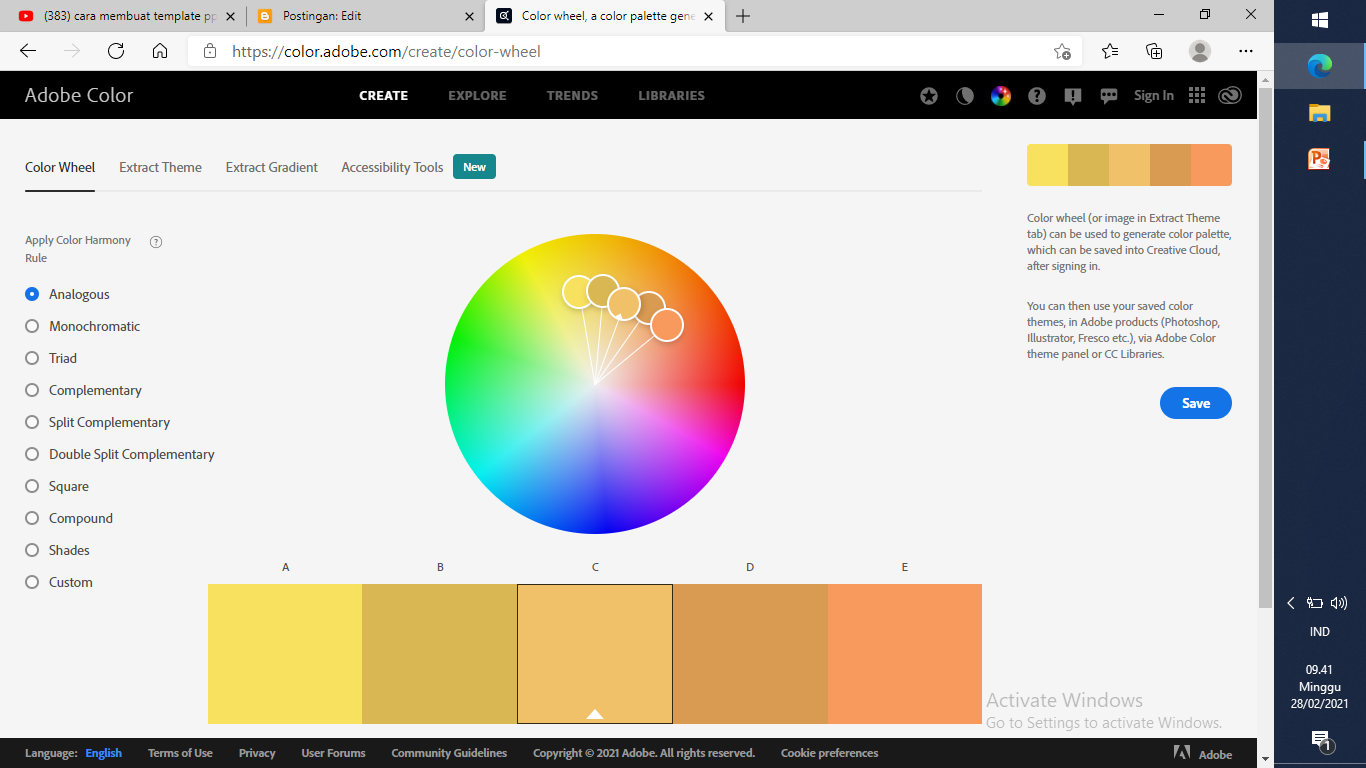Switch to the Postingan: Edit browser tab
This screenshot has height=768, width=1366.
364,16
